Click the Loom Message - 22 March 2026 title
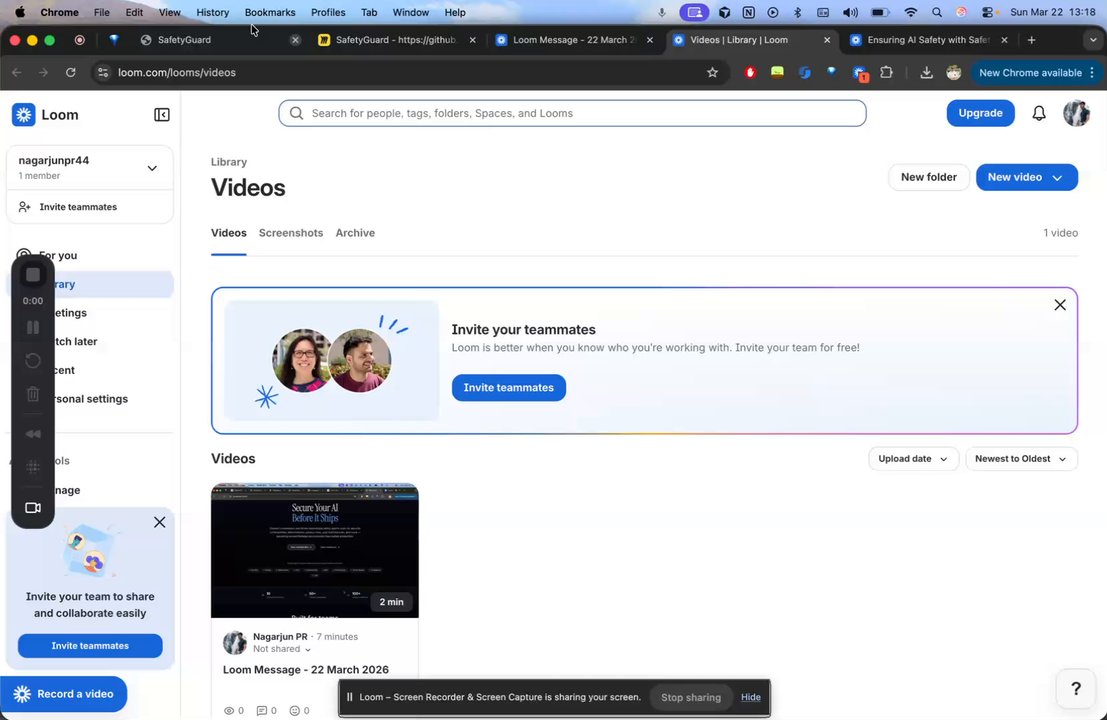This screenshot has height=720, width=1107. tap(306, 670)
